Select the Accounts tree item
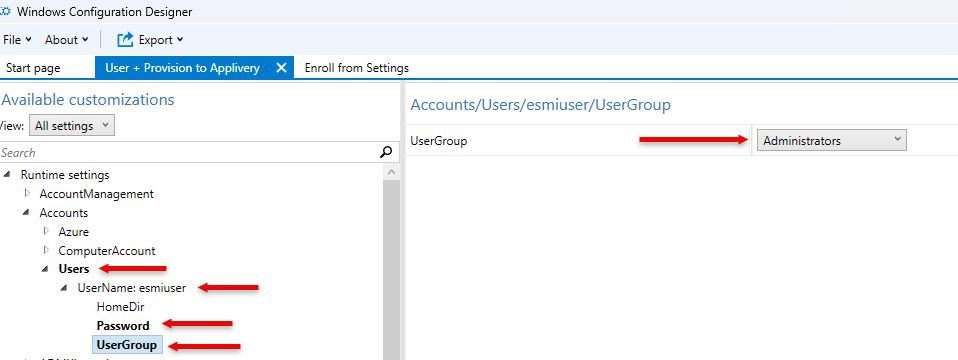958x360 pixels. point(64,213)
